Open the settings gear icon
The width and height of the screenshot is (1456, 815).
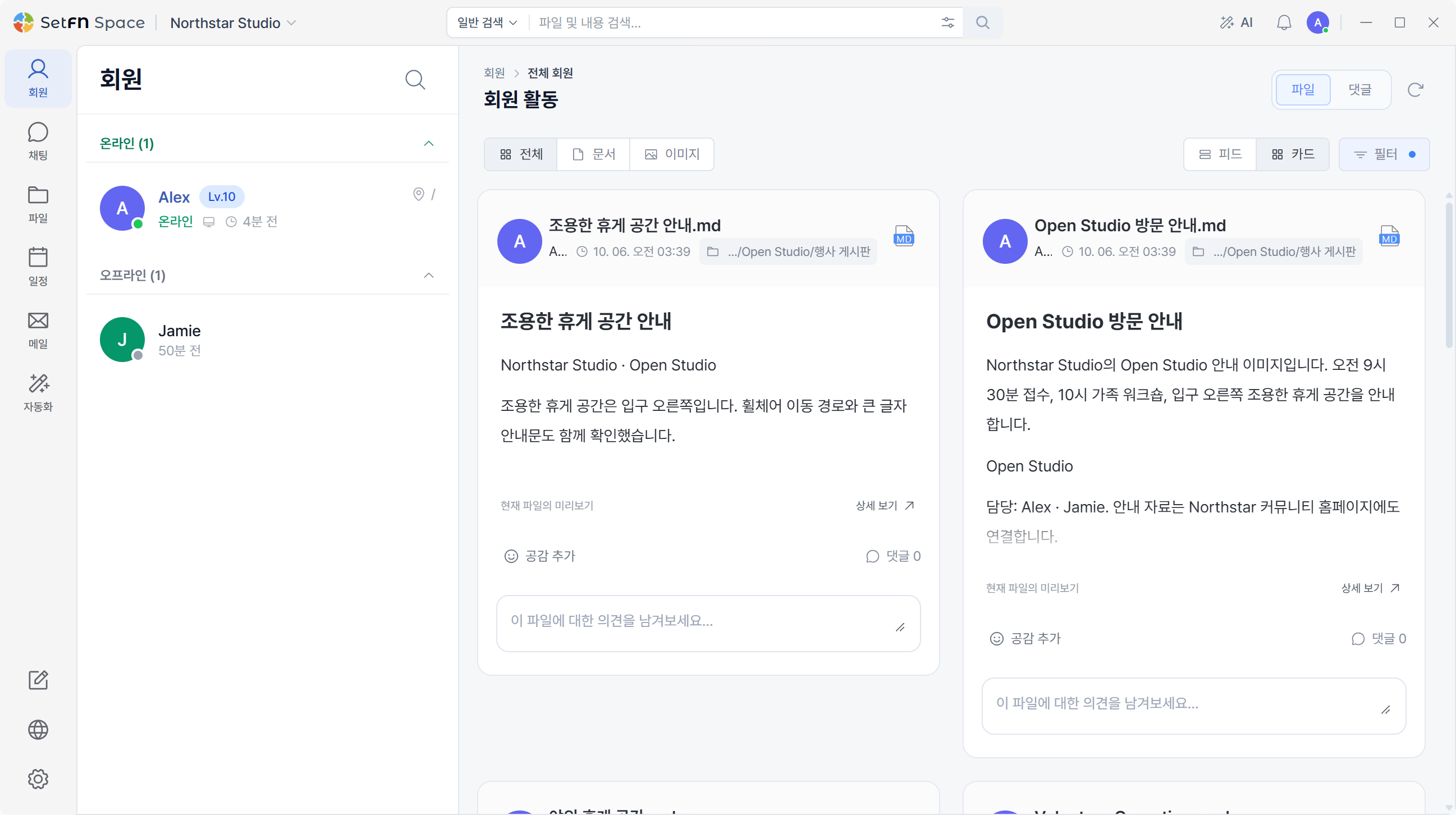pyautogui.click(x=38, y=779)
